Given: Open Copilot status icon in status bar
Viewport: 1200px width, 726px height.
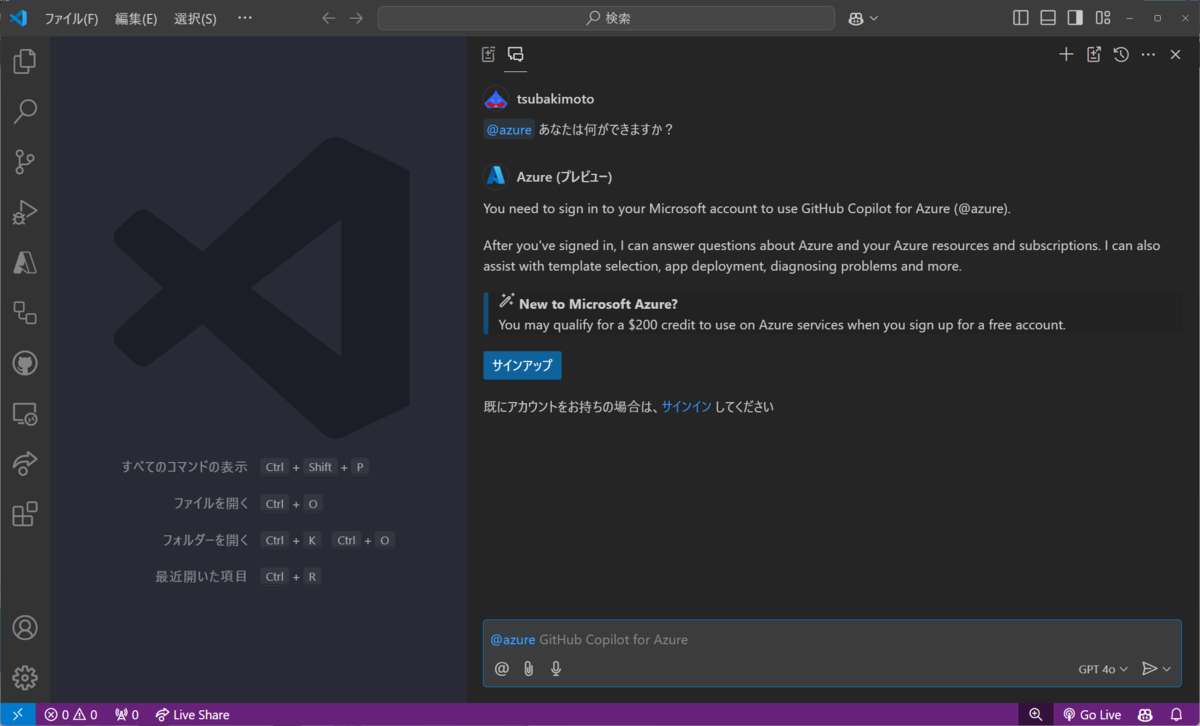Looking at the screenshot, I should [x=1146, y=715].
